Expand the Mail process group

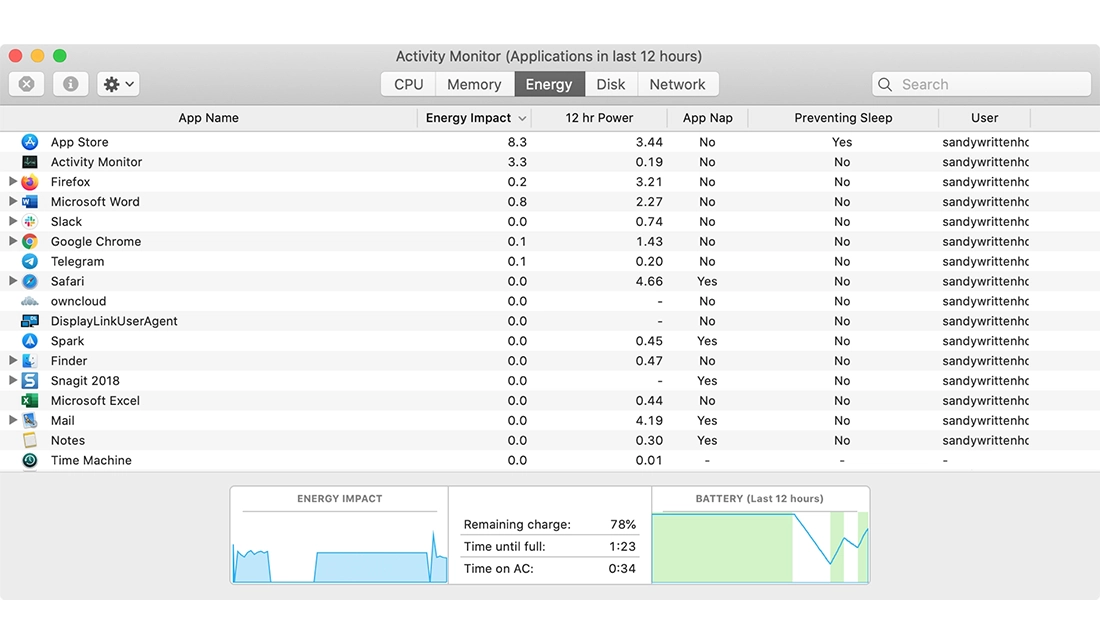coord(13,421)
